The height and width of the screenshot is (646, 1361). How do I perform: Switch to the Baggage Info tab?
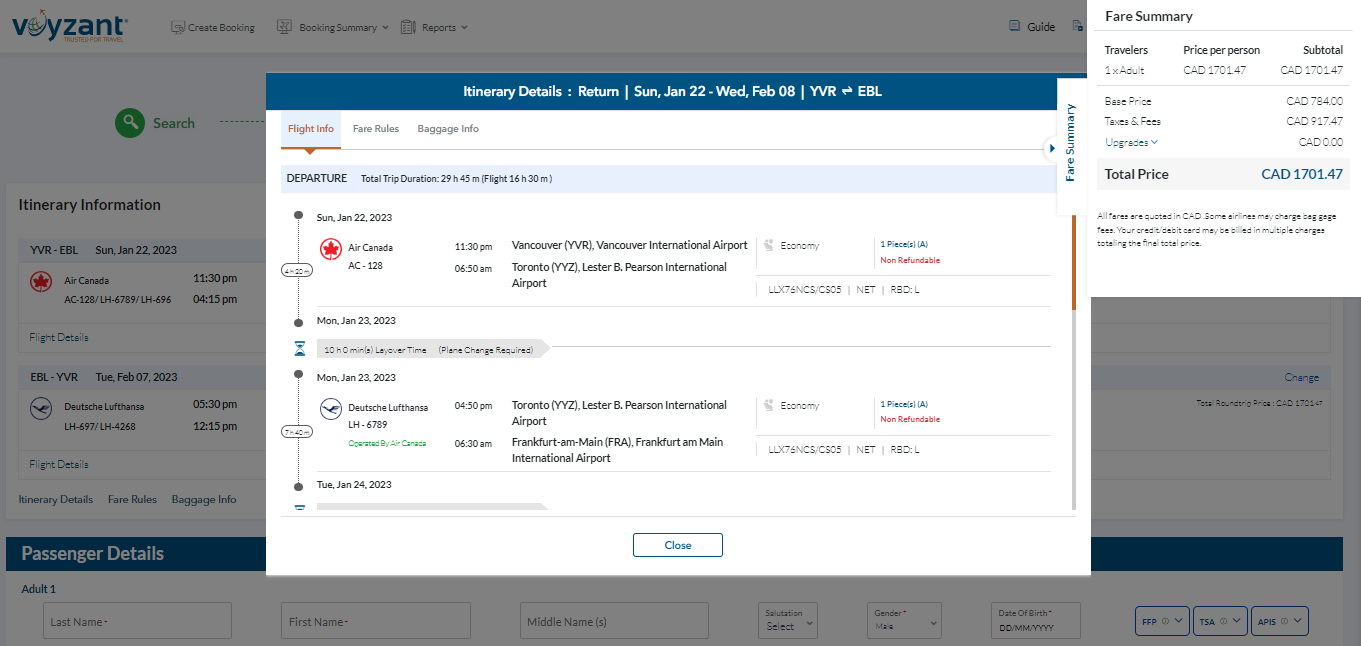click(448, 129)
